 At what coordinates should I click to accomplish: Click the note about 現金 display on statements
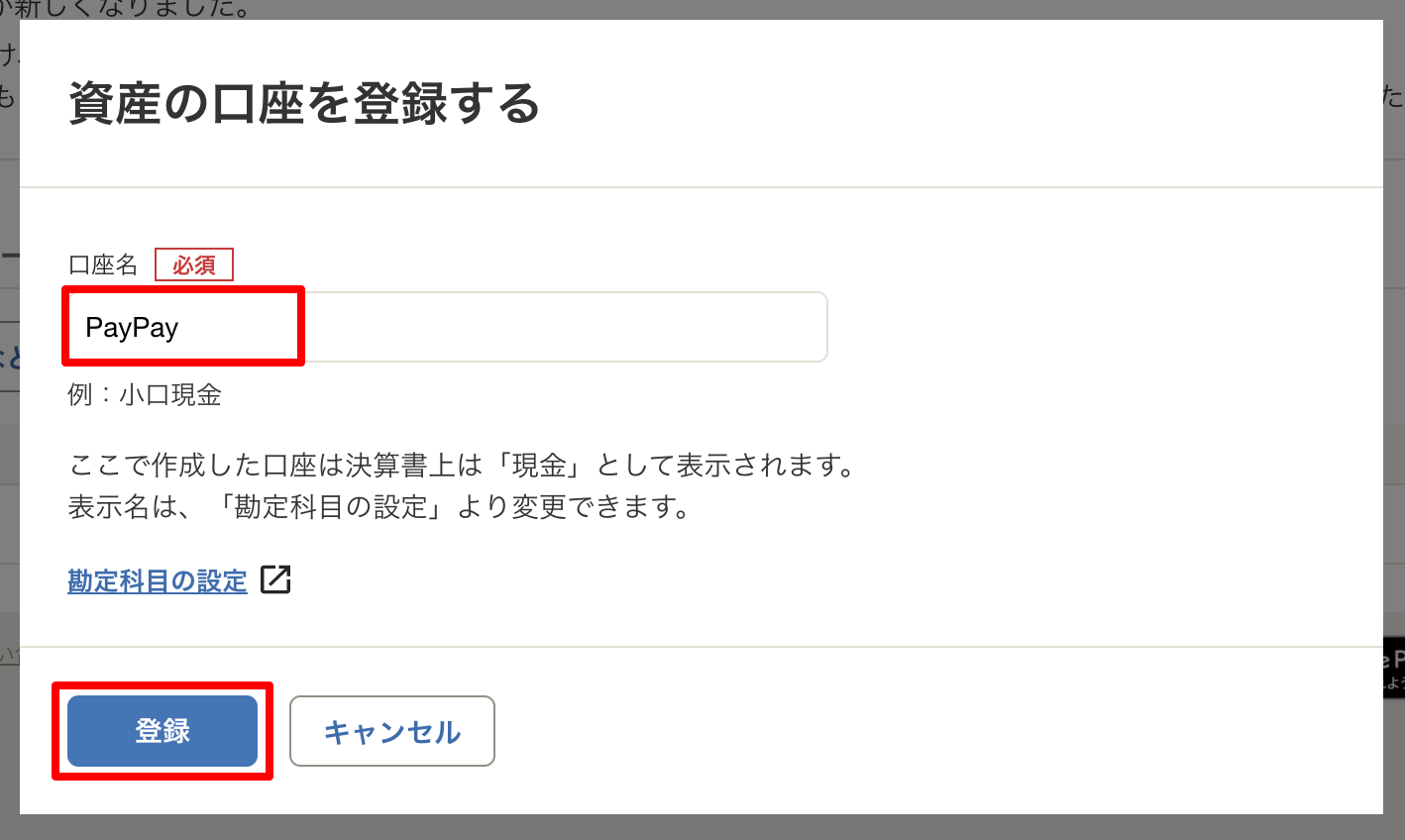[x=461, y=465]
